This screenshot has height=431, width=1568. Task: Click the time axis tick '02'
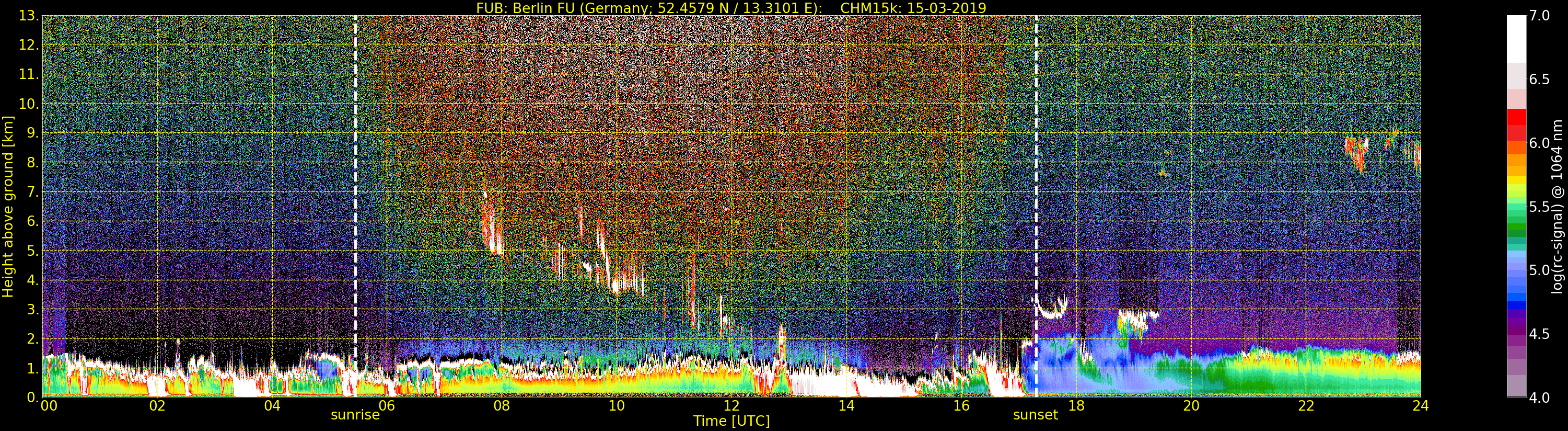pos(157,405)
